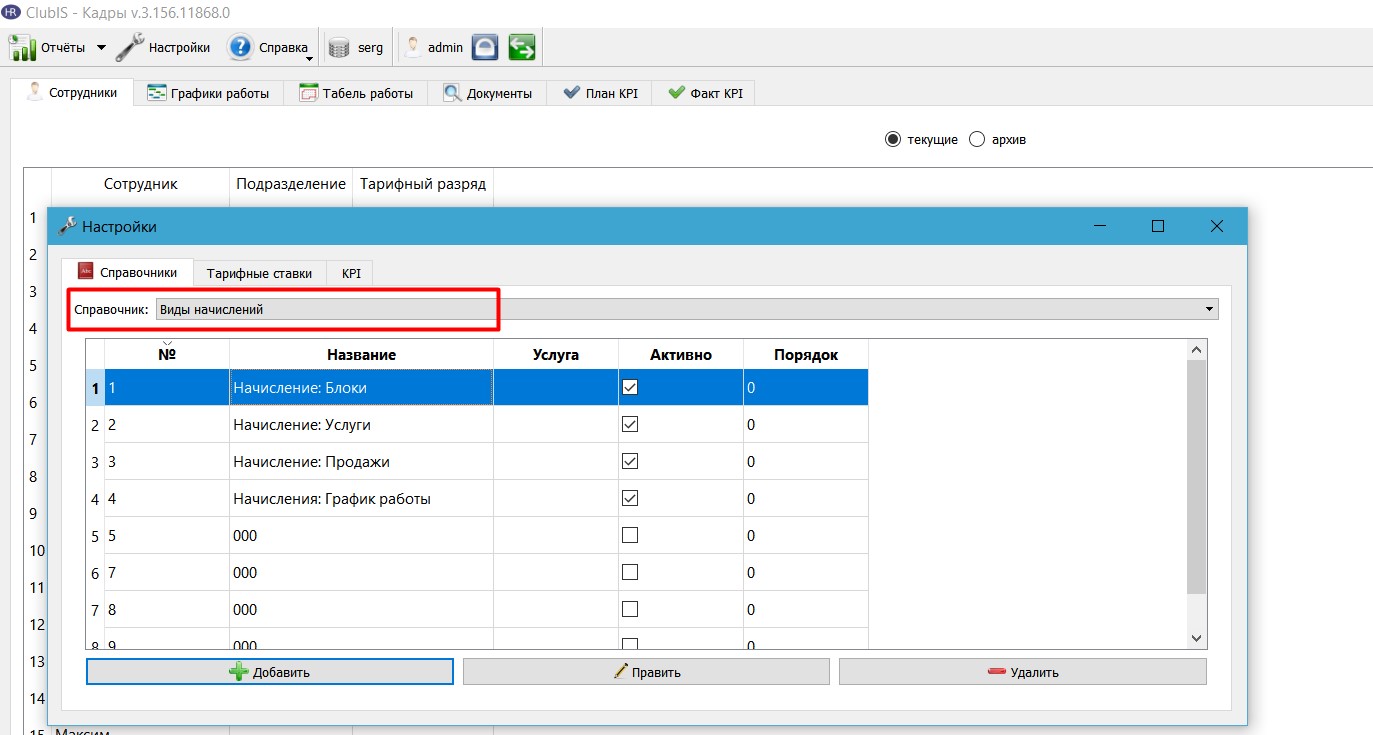Enable Активно checkbox in row 5
The width and height of the screenshot is (1373, 735).
[x=630, y=535]
